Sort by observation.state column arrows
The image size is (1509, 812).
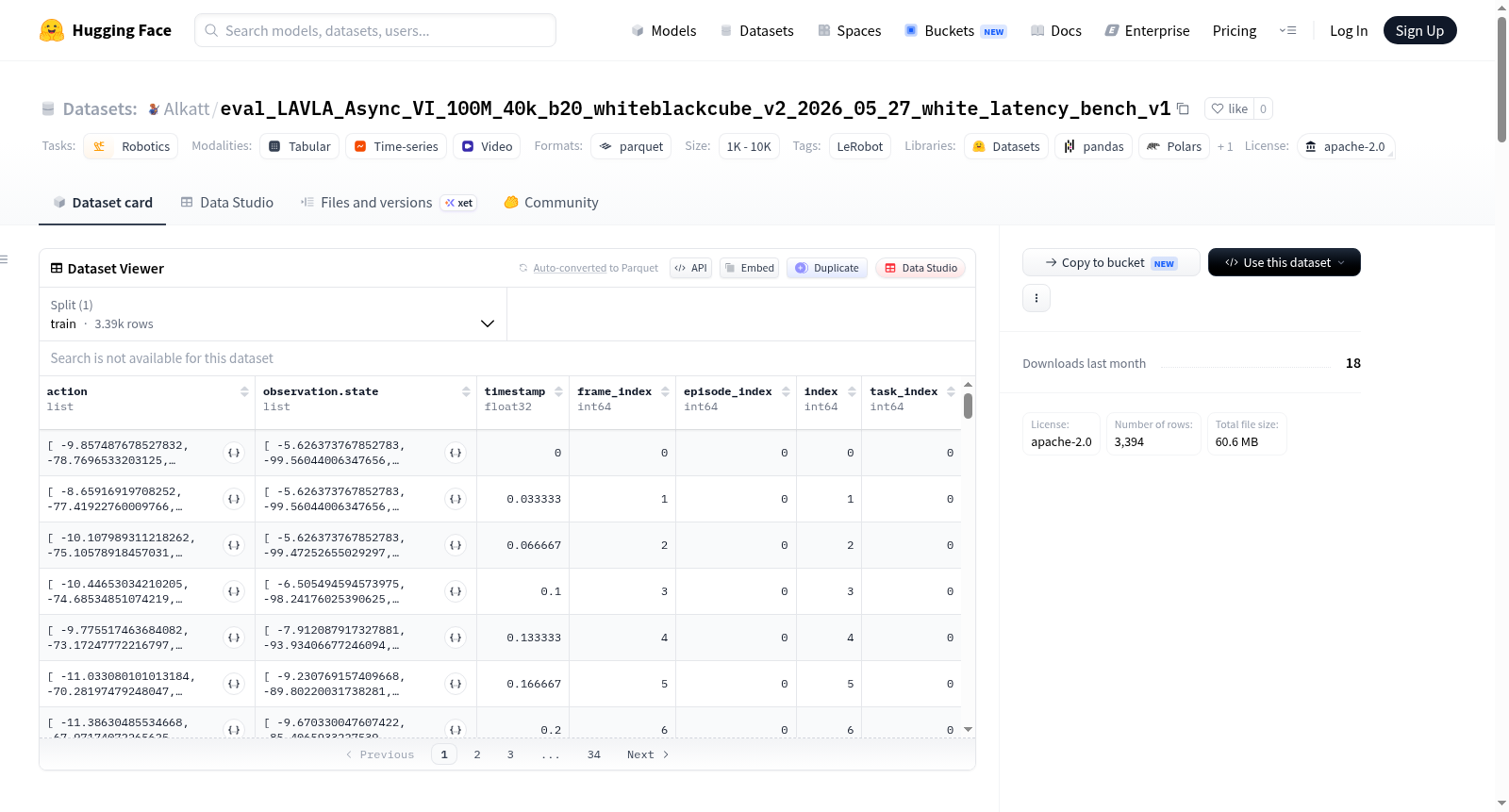click(x=466, y=391)
